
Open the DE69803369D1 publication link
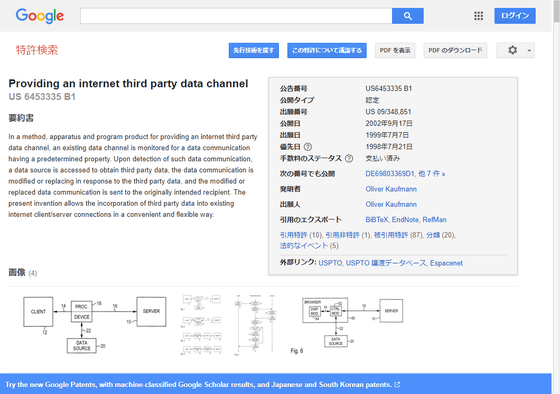pyautogui.click(x=390, y=174)
